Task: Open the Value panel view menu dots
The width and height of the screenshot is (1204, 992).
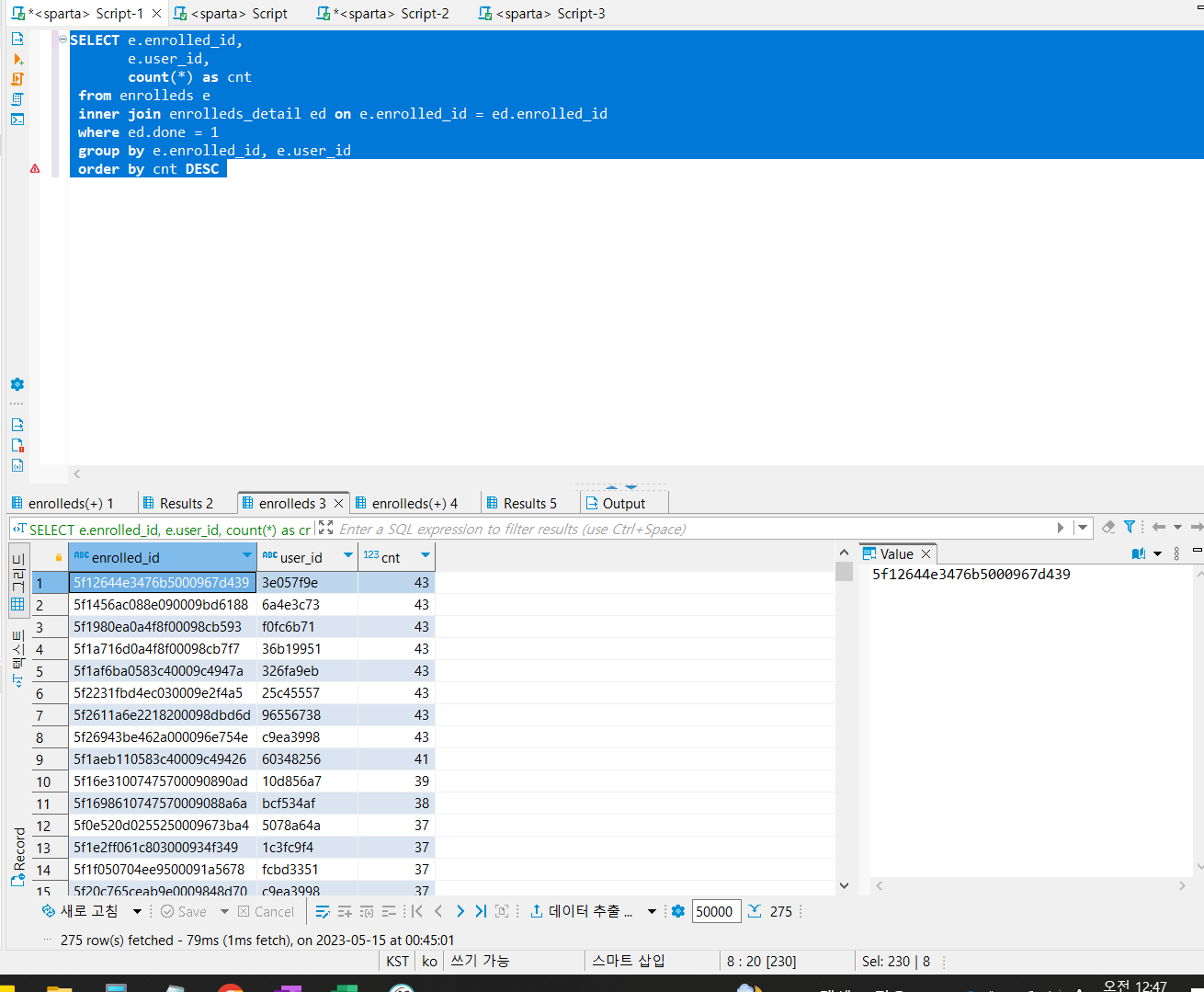Action: pyautogui.click(x=1177, y=553)
